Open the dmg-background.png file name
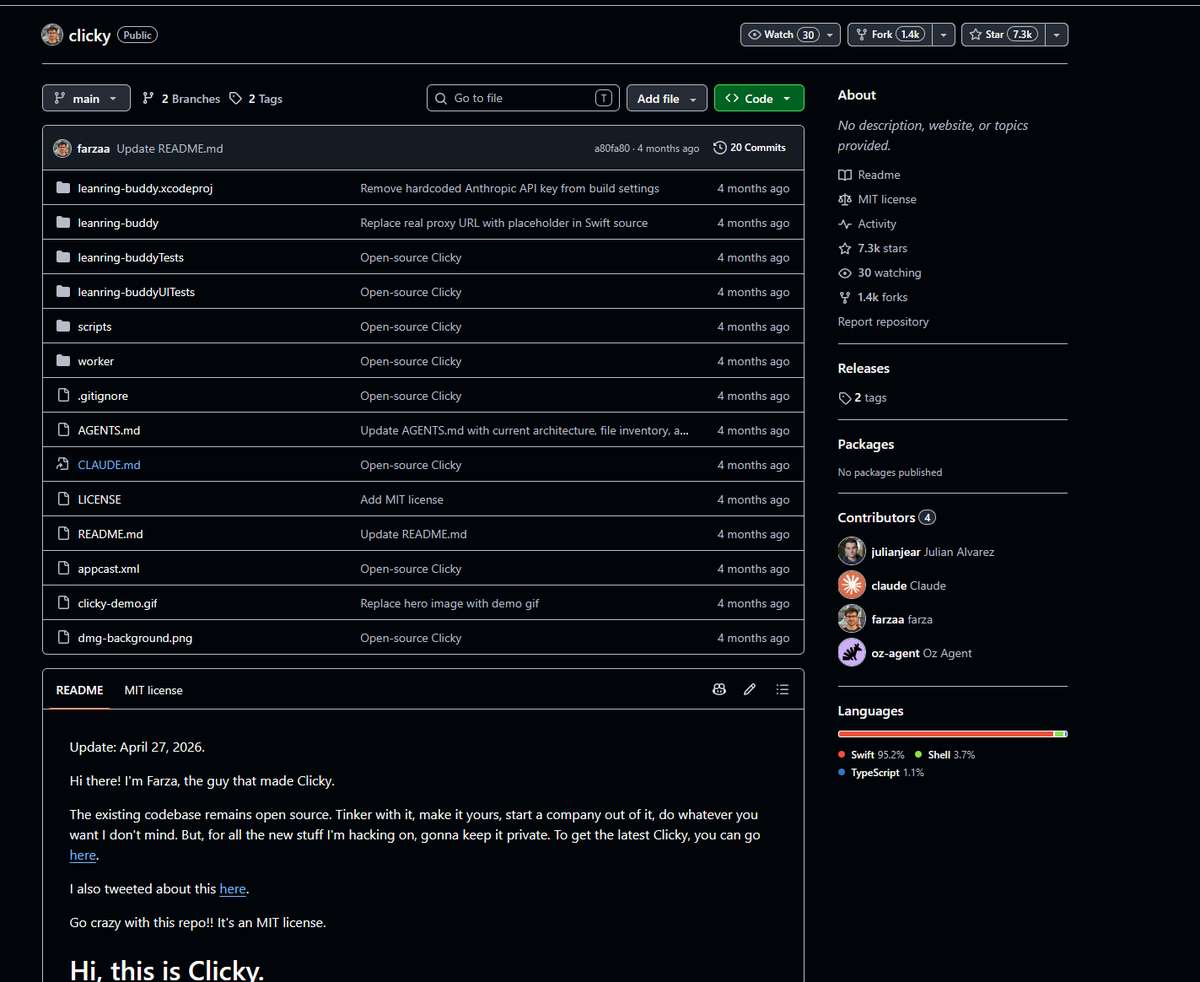1200x982 pixels. 135,638
